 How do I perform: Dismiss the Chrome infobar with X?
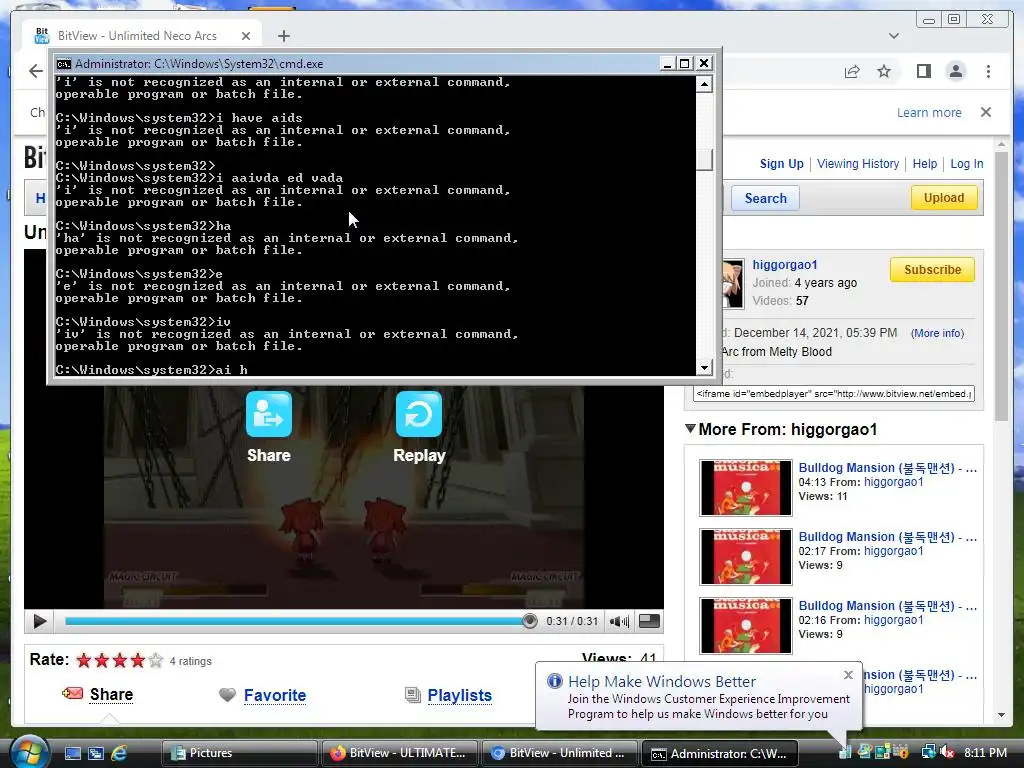(x=985, y=112)
